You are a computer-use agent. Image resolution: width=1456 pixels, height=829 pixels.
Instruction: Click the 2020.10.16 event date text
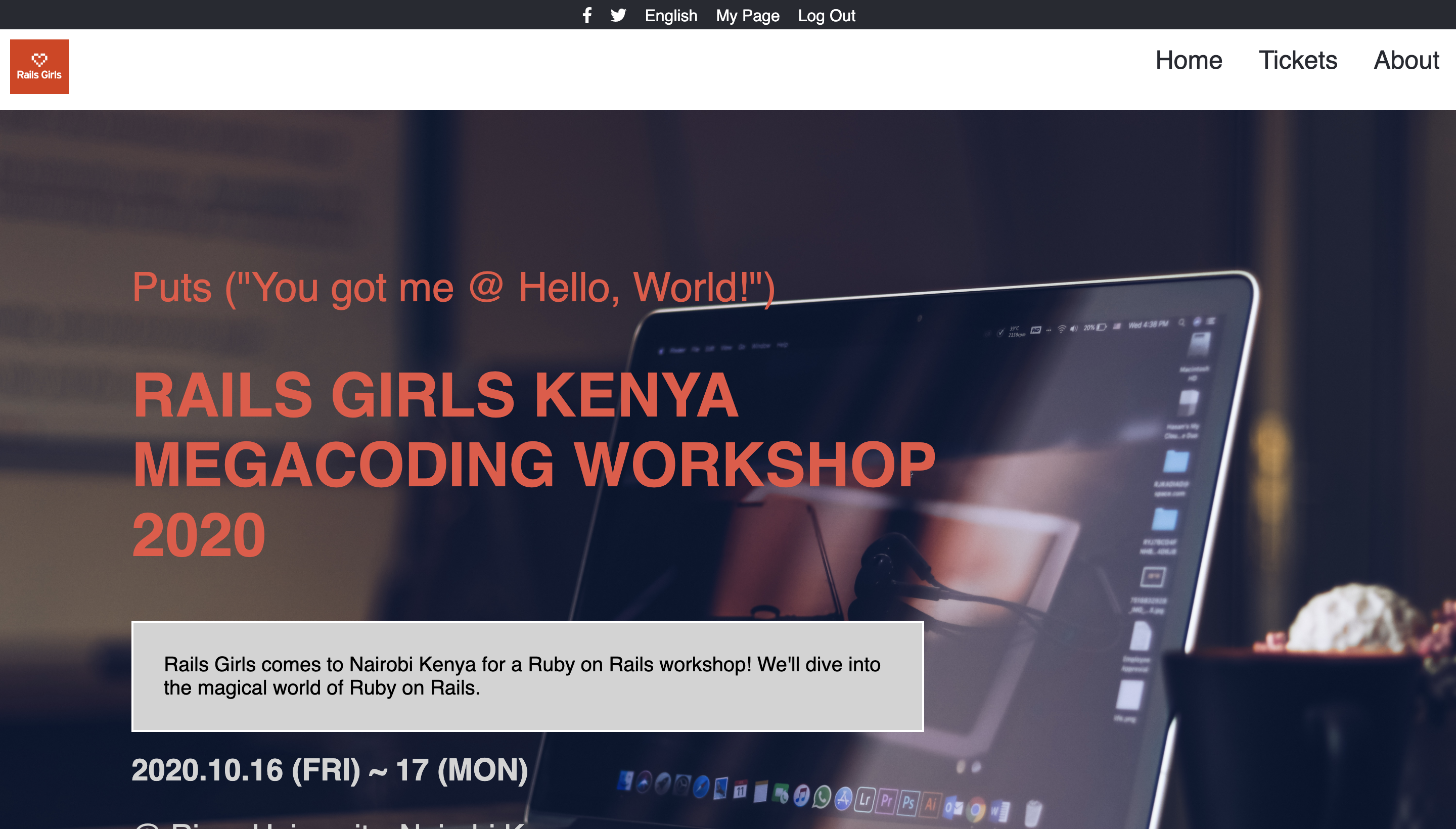click(x=330, y=770)
